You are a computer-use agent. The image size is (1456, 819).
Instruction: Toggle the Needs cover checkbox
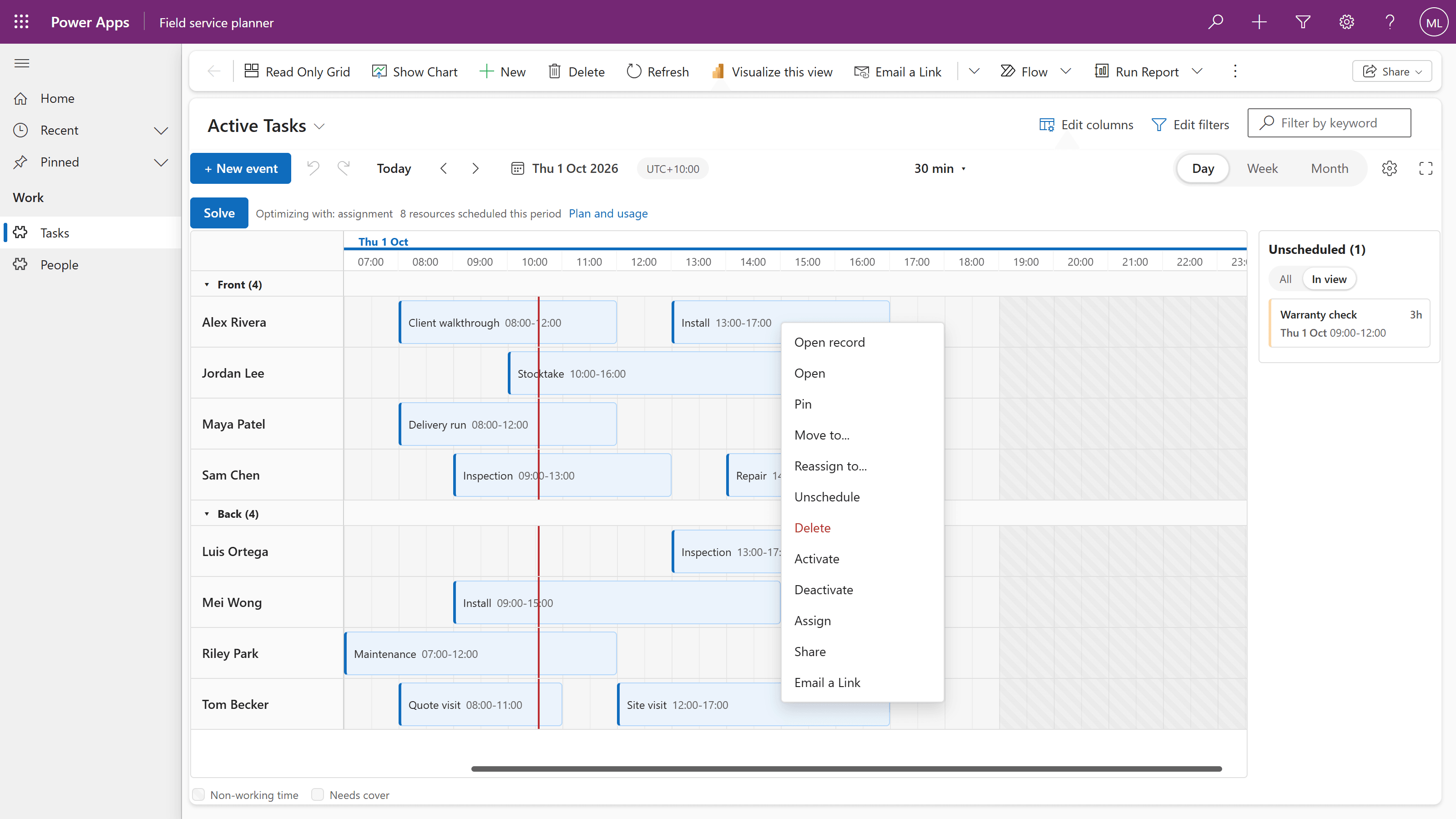coord(318,795)
